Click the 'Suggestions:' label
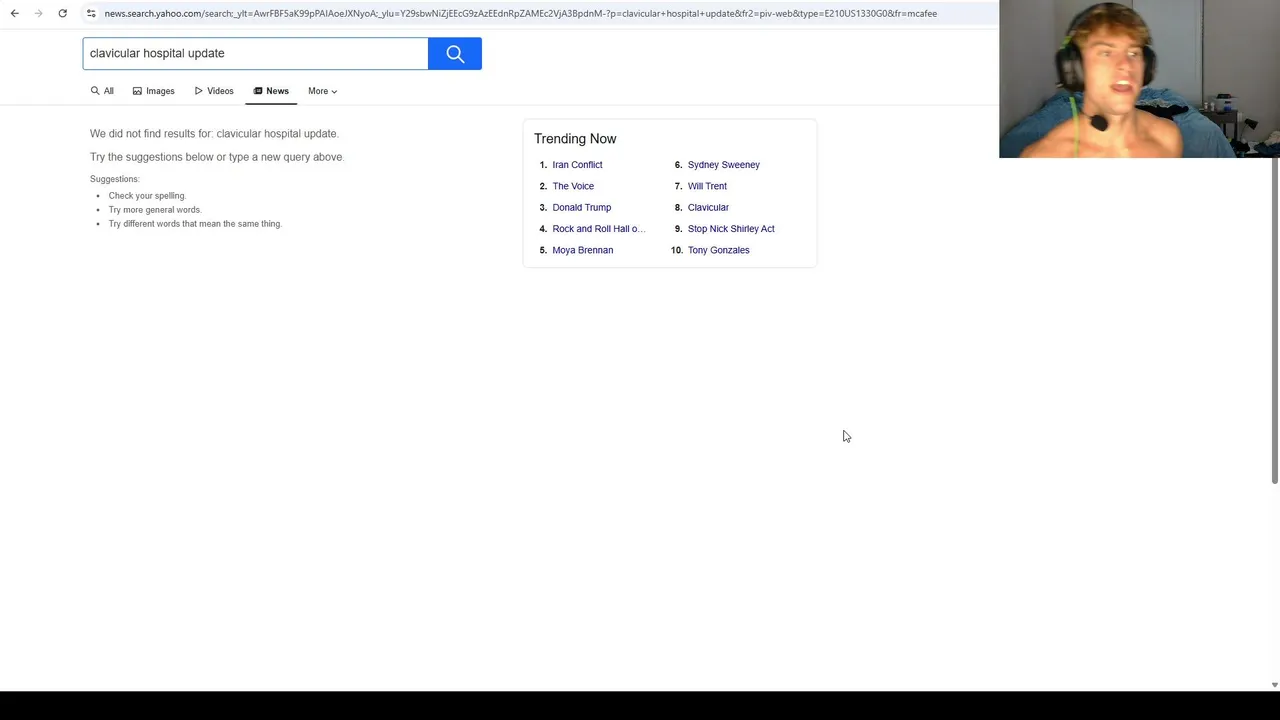Image resolution: width=1280 pixels, height=720 pixels. [x=115, y=179]
